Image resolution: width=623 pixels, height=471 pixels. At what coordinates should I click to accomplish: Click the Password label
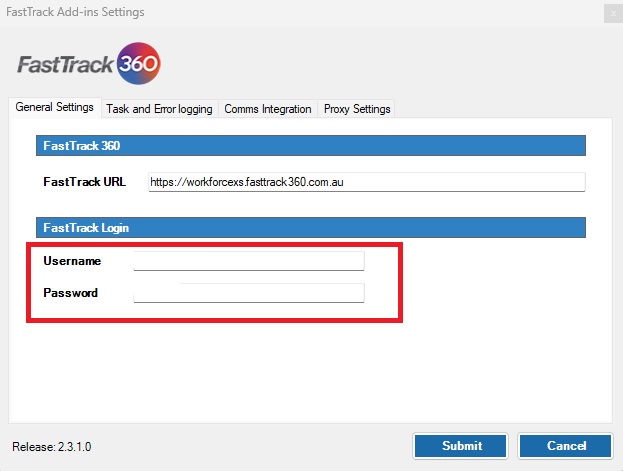70,293
